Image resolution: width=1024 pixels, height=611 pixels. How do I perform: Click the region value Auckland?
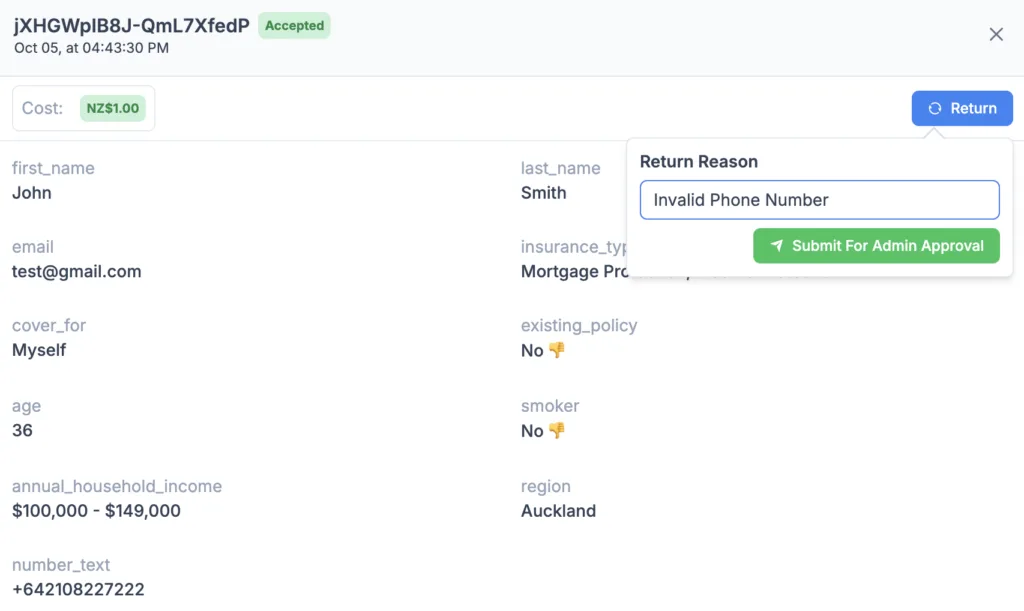click(x=558, y=511)
